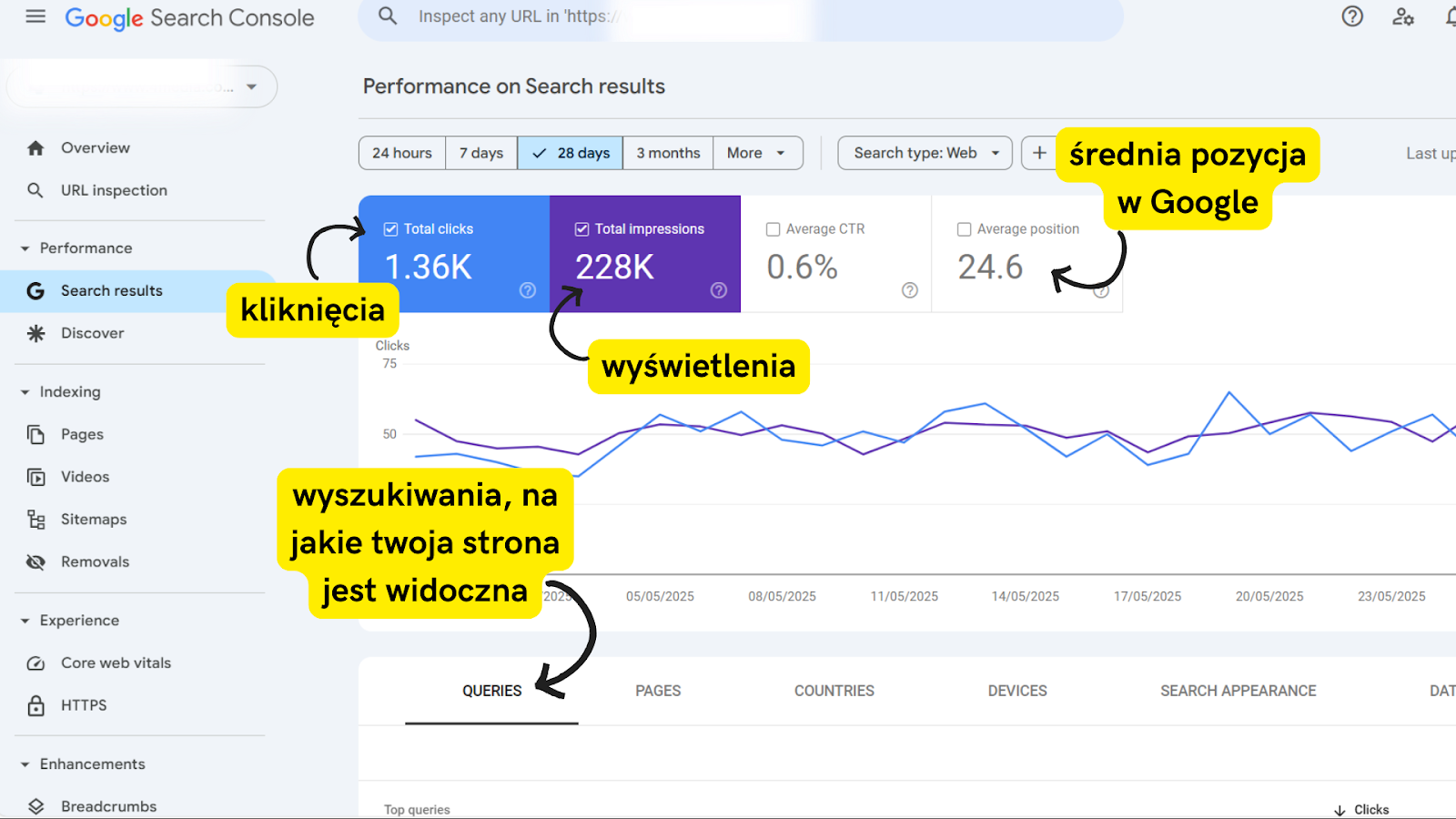Select the 7 days date range

point(481,153)
